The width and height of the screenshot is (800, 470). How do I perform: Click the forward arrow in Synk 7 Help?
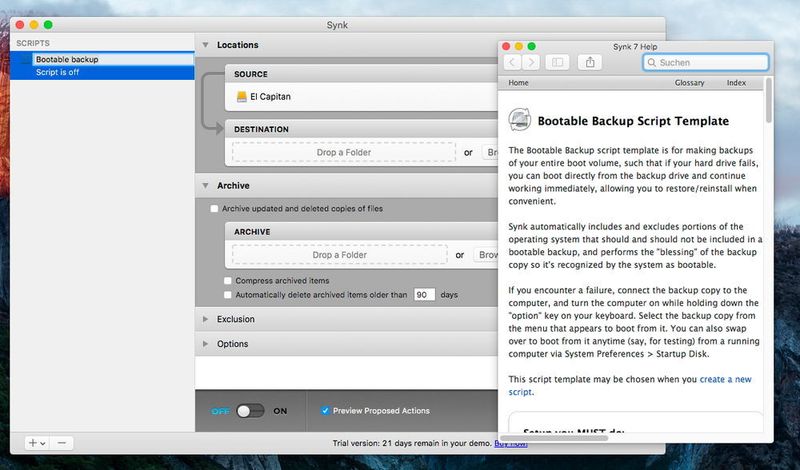tap(531, 62)
